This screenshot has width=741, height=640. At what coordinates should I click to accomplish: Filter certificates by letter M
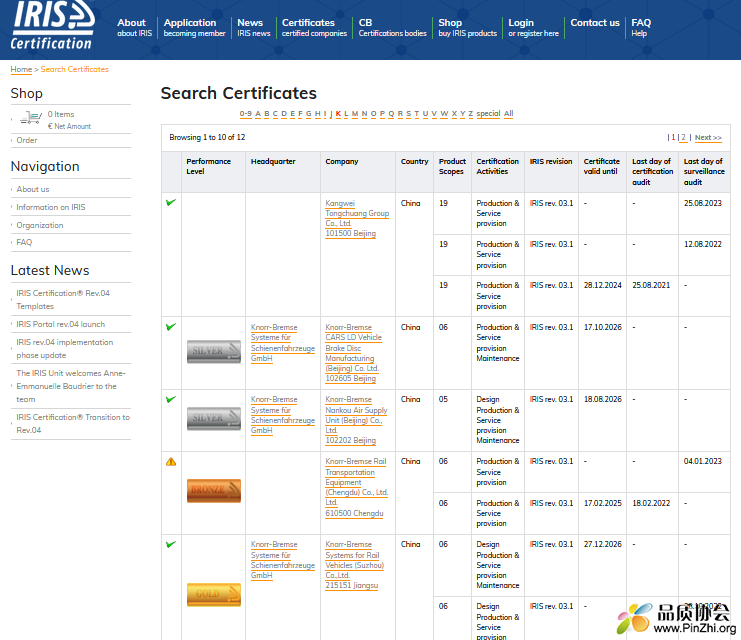[x=355, y=113]
